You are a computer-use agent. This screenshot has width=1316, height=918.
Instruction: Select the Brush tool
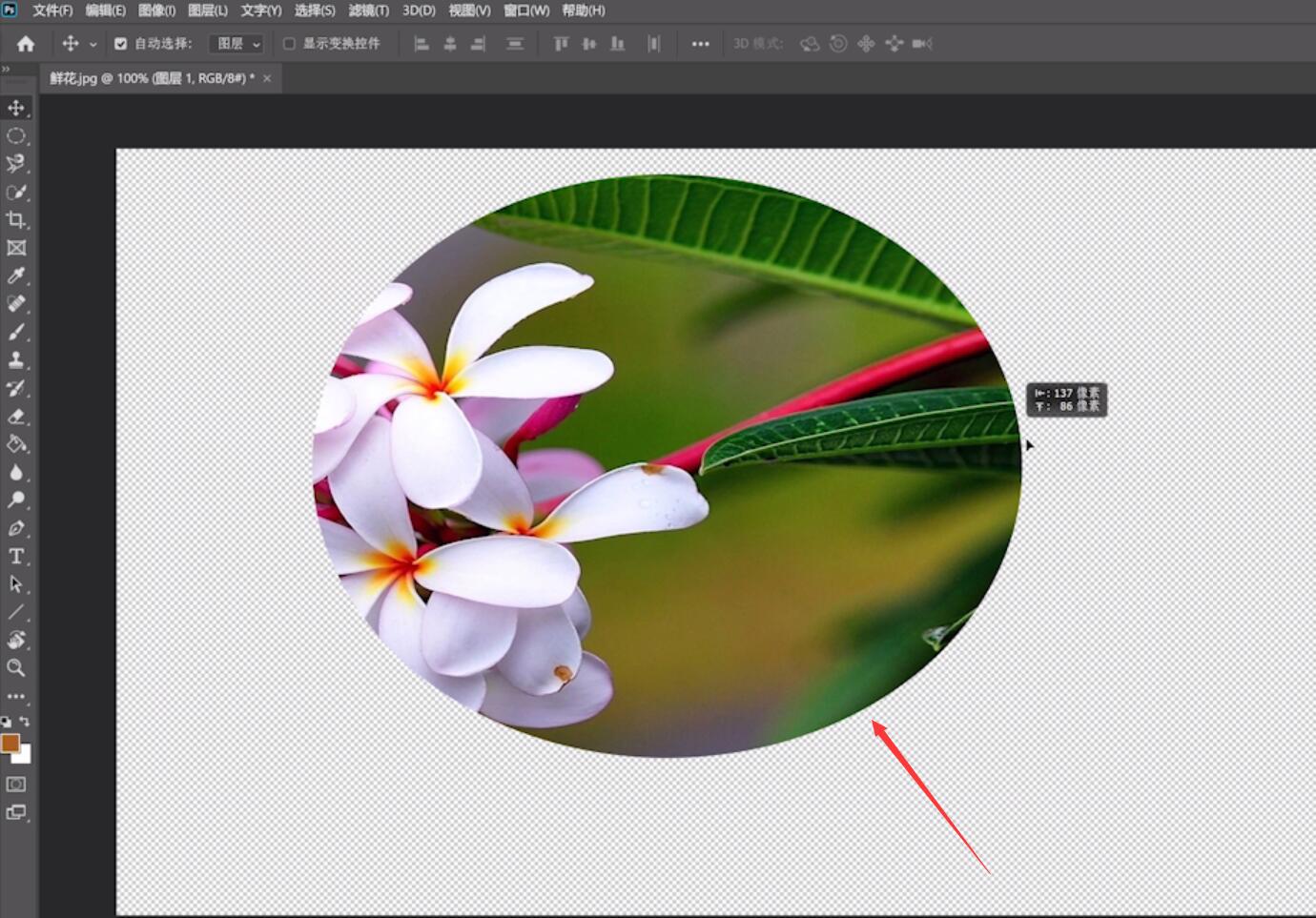(16, 332)
